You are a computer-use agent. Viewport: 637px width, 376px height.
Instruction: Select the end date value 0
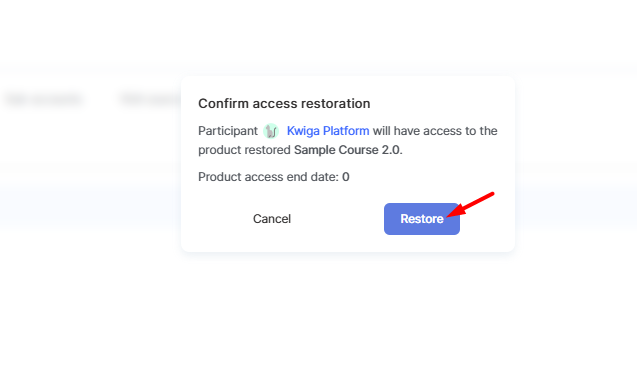coord(346,177)
